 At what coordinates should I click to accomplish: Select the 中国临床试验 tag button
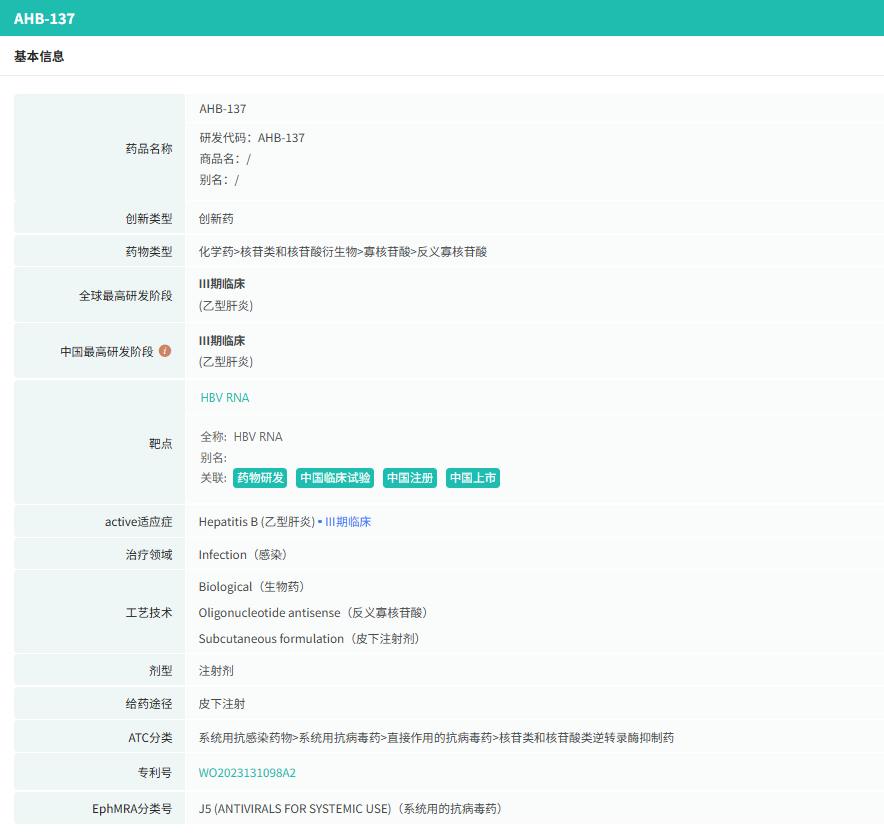[335, 478]
